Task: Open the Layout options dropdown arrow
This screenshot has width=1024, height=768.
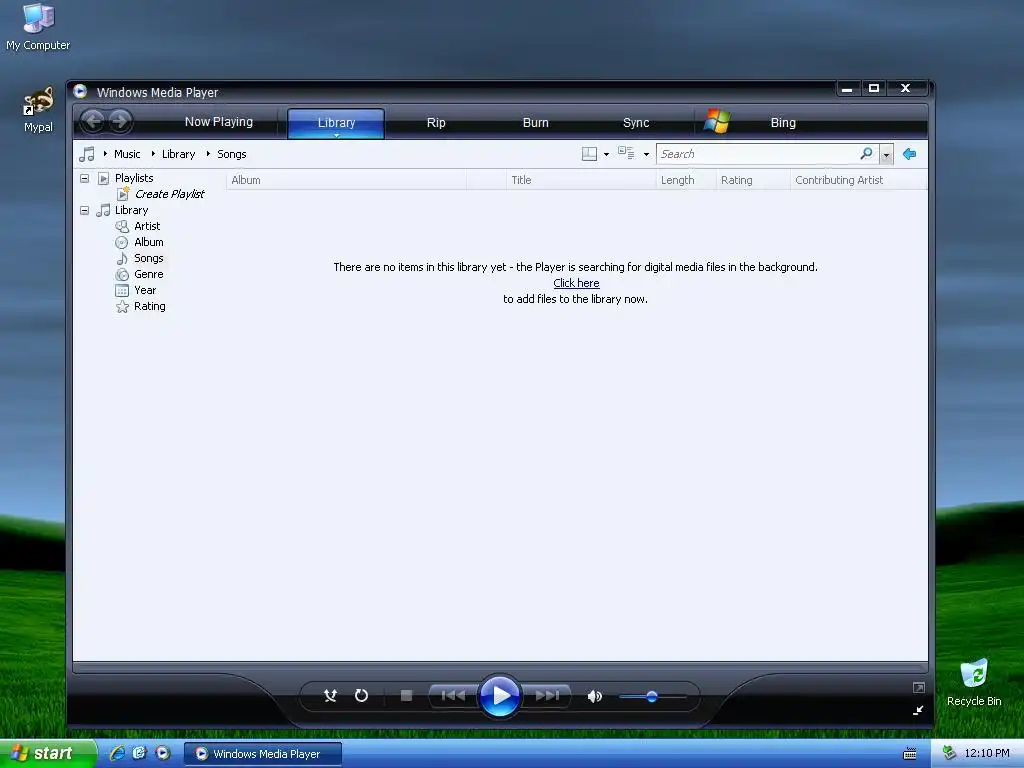Action: click(x=607, y=155)
